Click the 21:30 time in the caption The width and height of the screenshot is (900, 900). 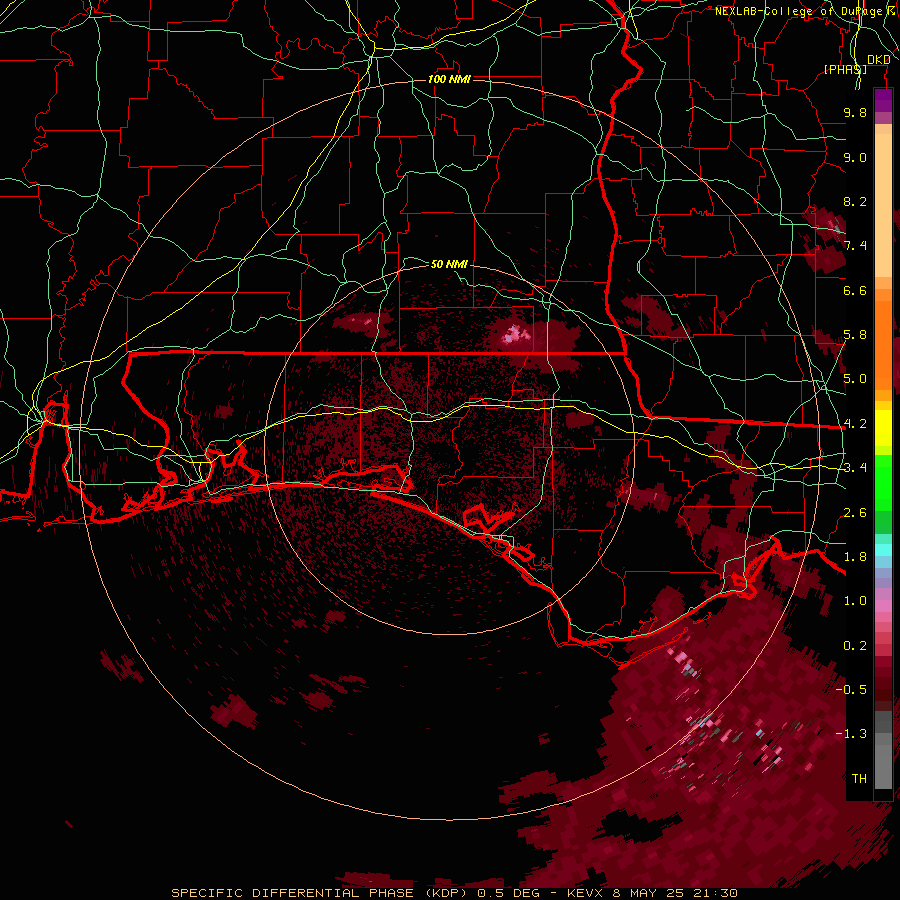[715, 893]
